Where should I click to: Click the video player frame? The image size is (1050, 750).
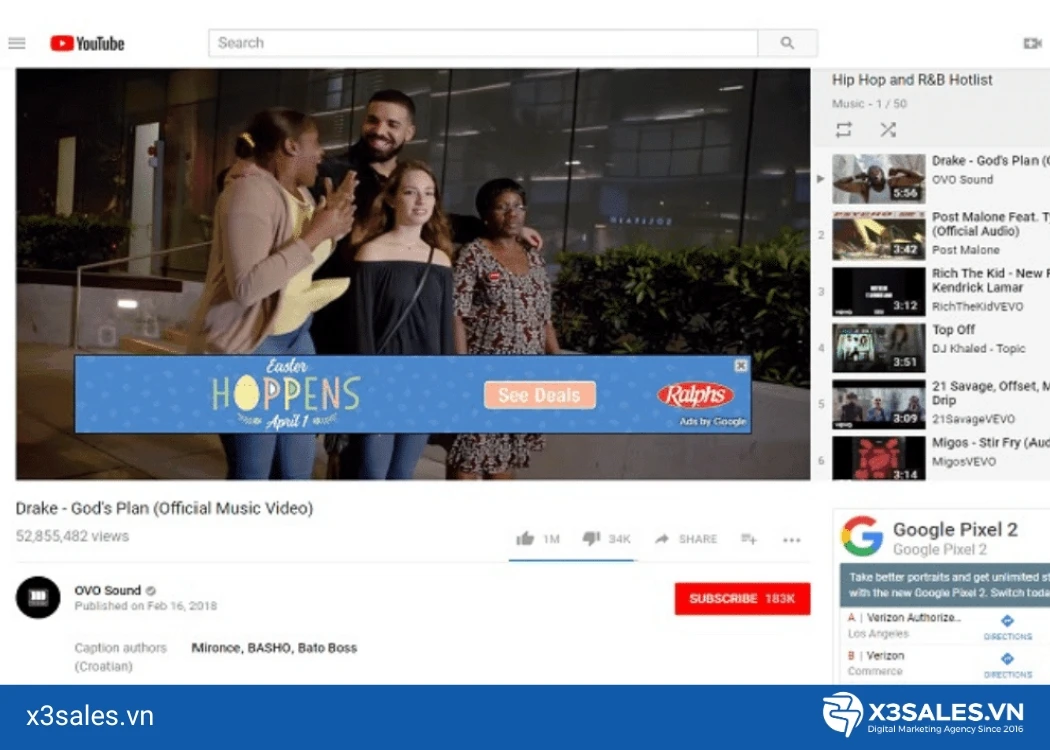pos(413,274)
